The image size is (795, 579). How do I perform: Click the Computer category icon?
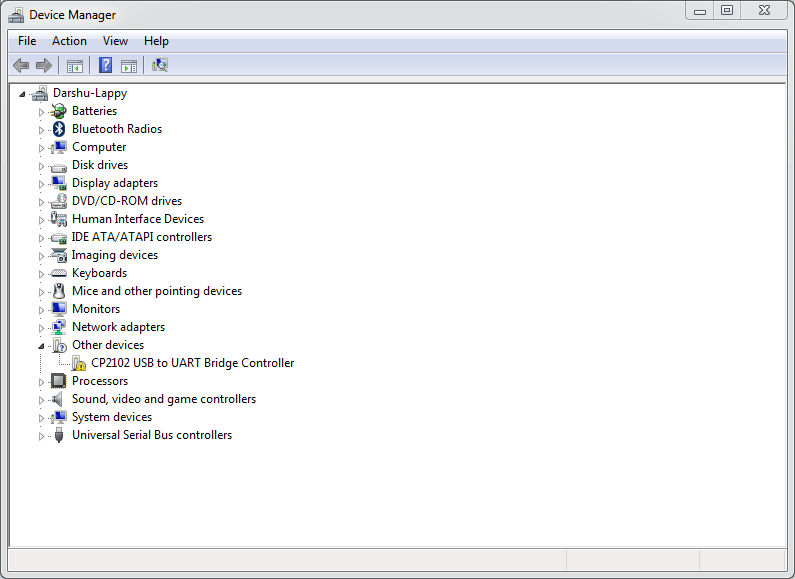tap(59, 147)
